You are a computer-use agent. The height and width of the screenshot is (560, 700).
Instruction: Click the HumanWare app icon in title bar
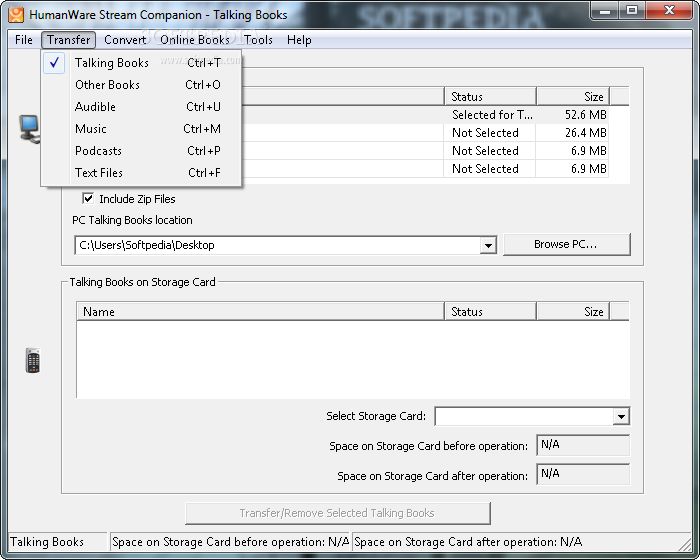tap(16, 14)
